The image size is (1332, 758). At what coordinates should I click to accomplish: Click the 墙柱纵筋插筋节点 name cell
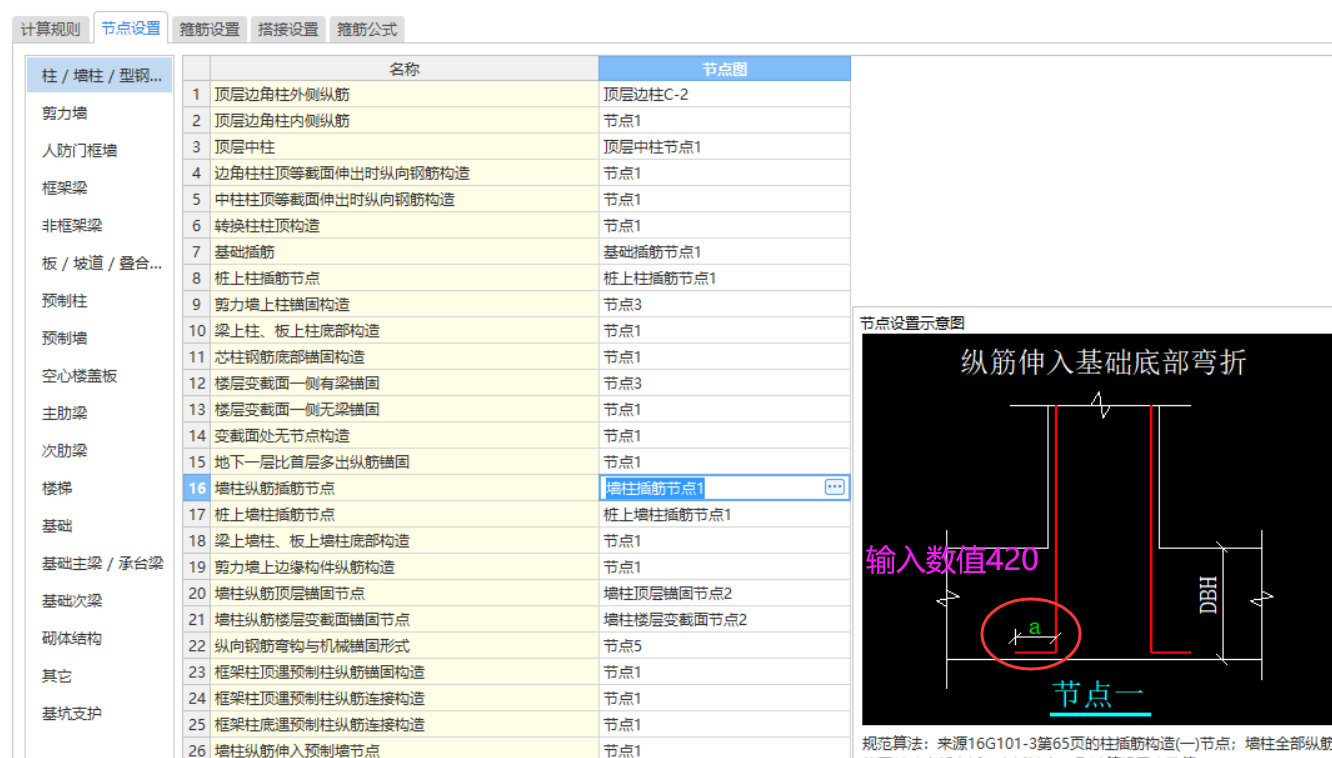click(x=404, y=488)
